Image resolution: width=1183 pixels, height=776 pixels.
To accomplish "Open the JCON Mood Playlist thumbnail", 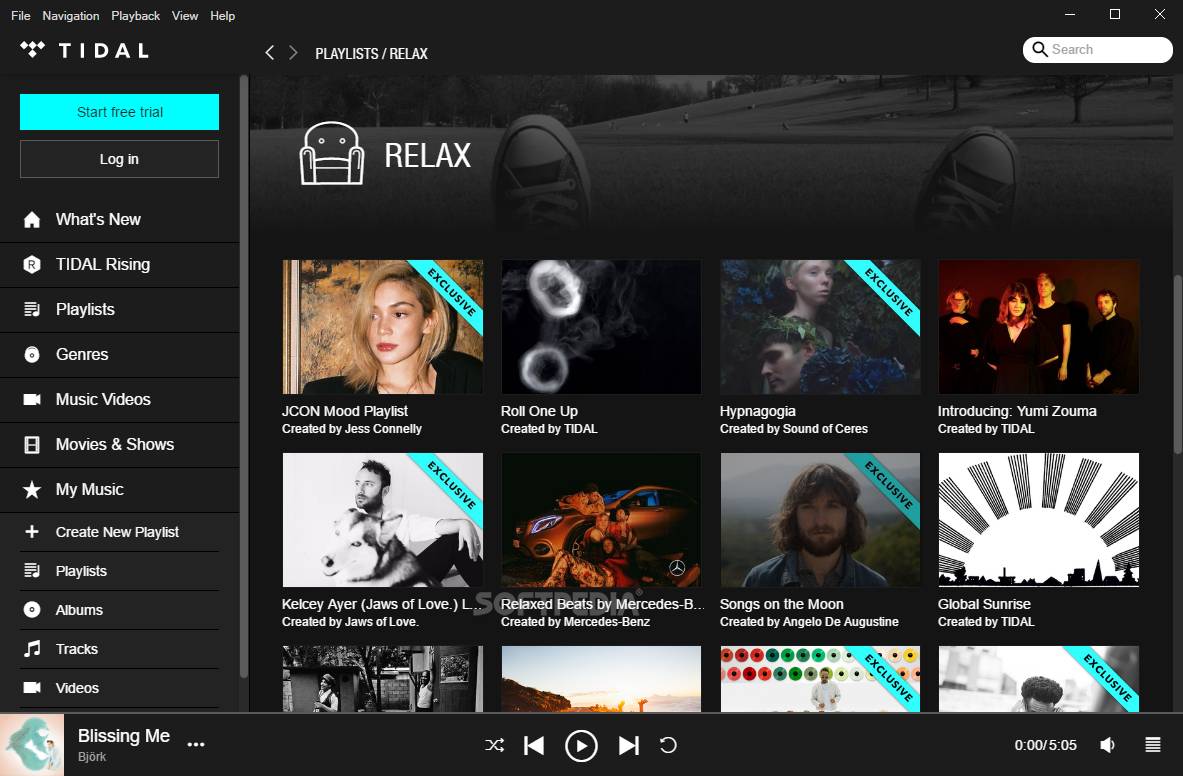I will coord(383,327).
